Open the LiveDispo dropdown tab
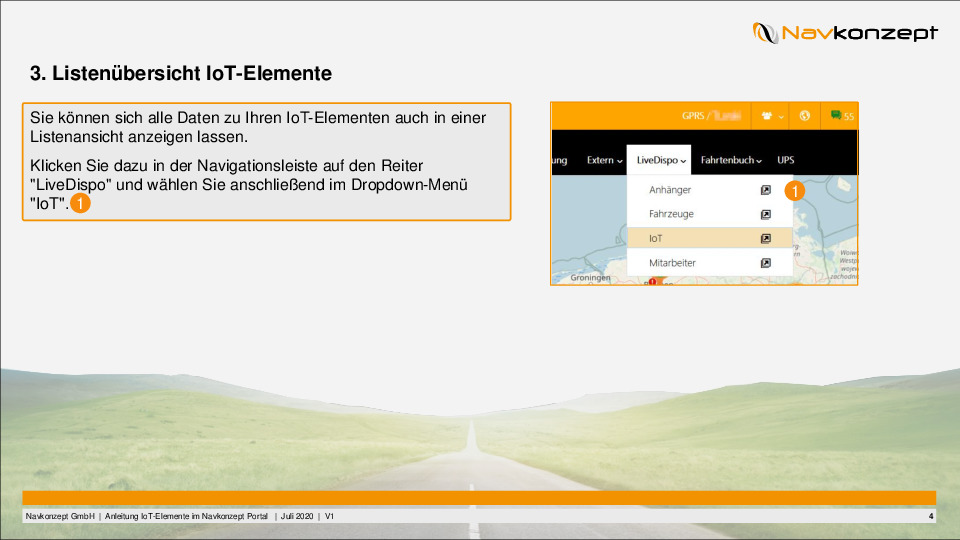 coord(659,160)
